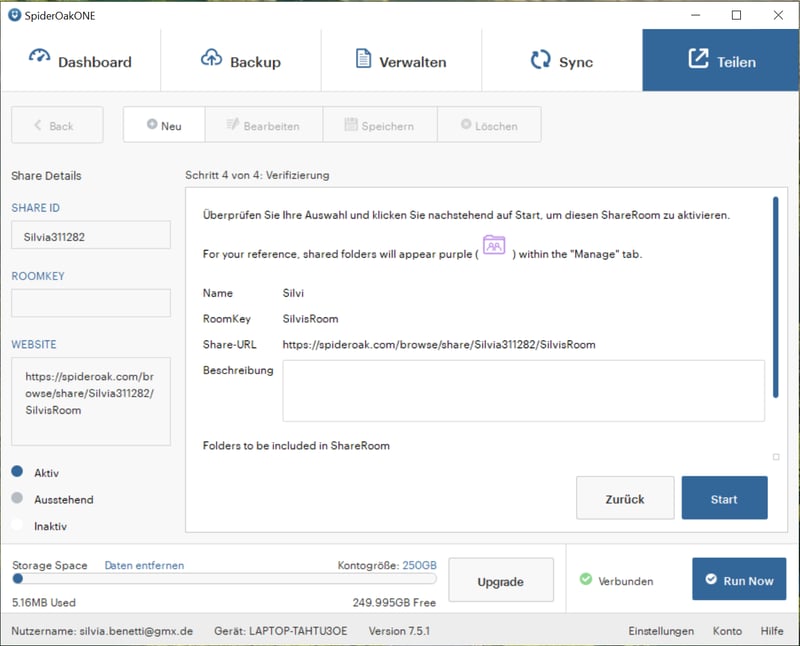Screen dimensions: 800x646
Task: Click the Neu toolbar button
Action: [x=164, y=125]
